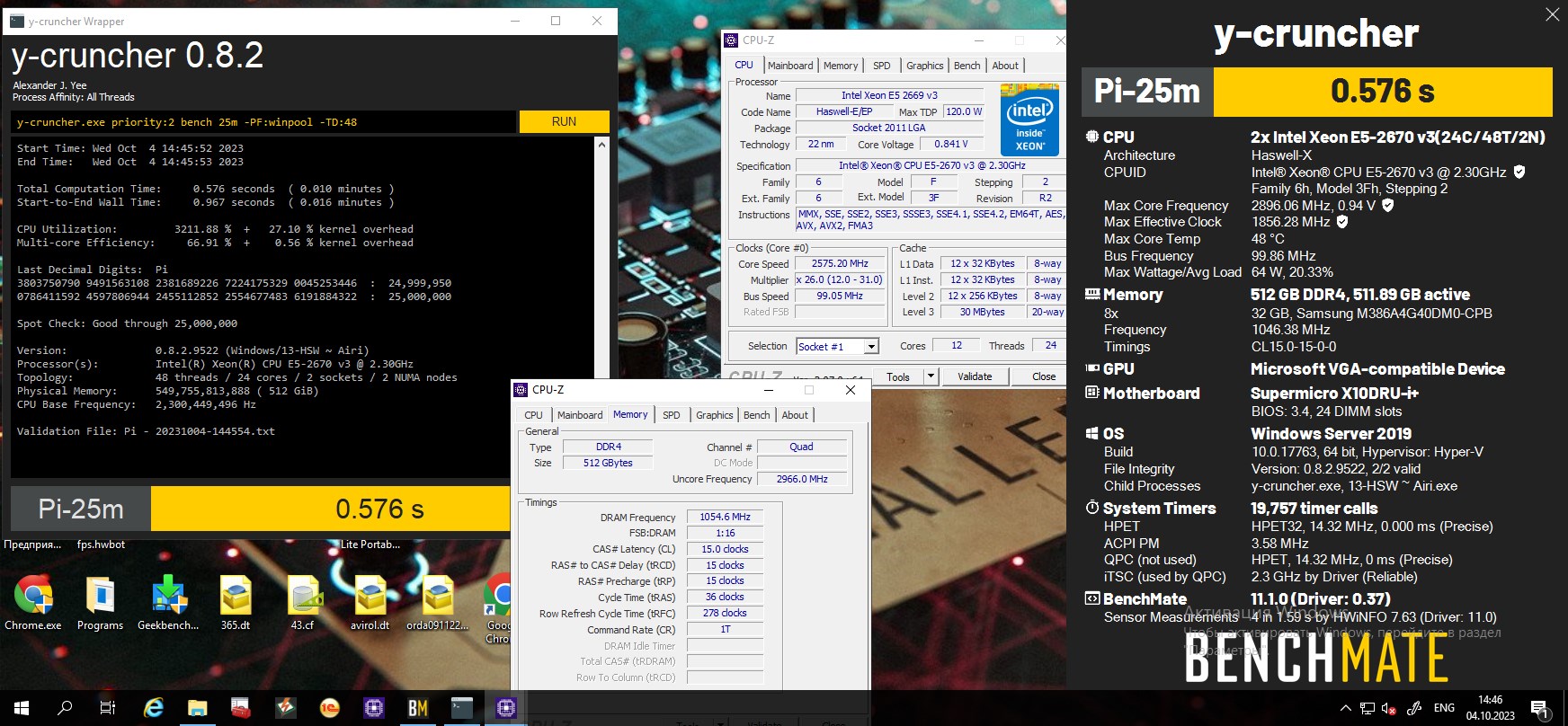
Task: Click Core Speed value 2575.20 MHz
Action: coord(840,263)
